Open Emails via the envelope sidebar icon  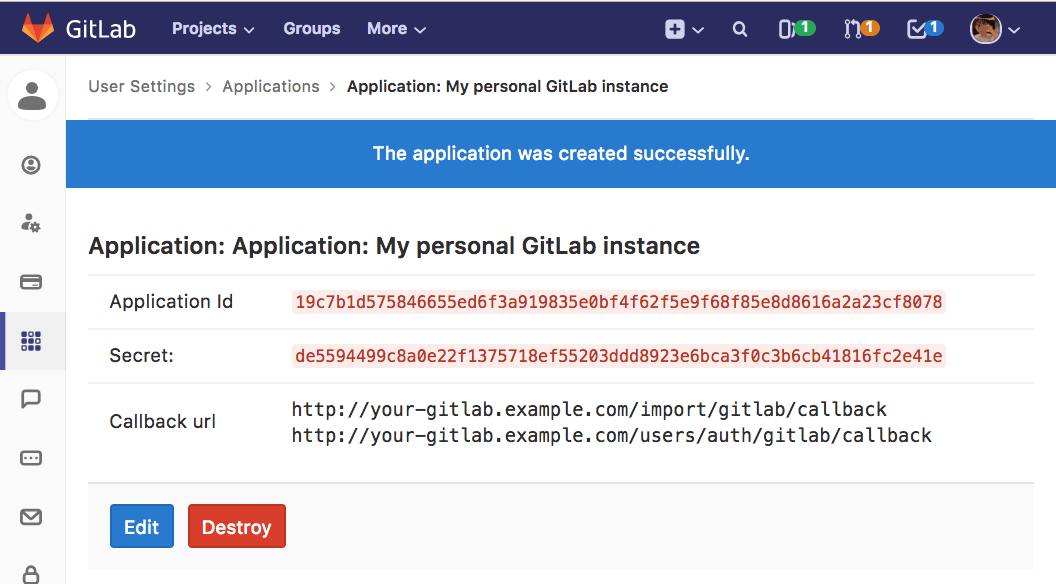point(31,518)
